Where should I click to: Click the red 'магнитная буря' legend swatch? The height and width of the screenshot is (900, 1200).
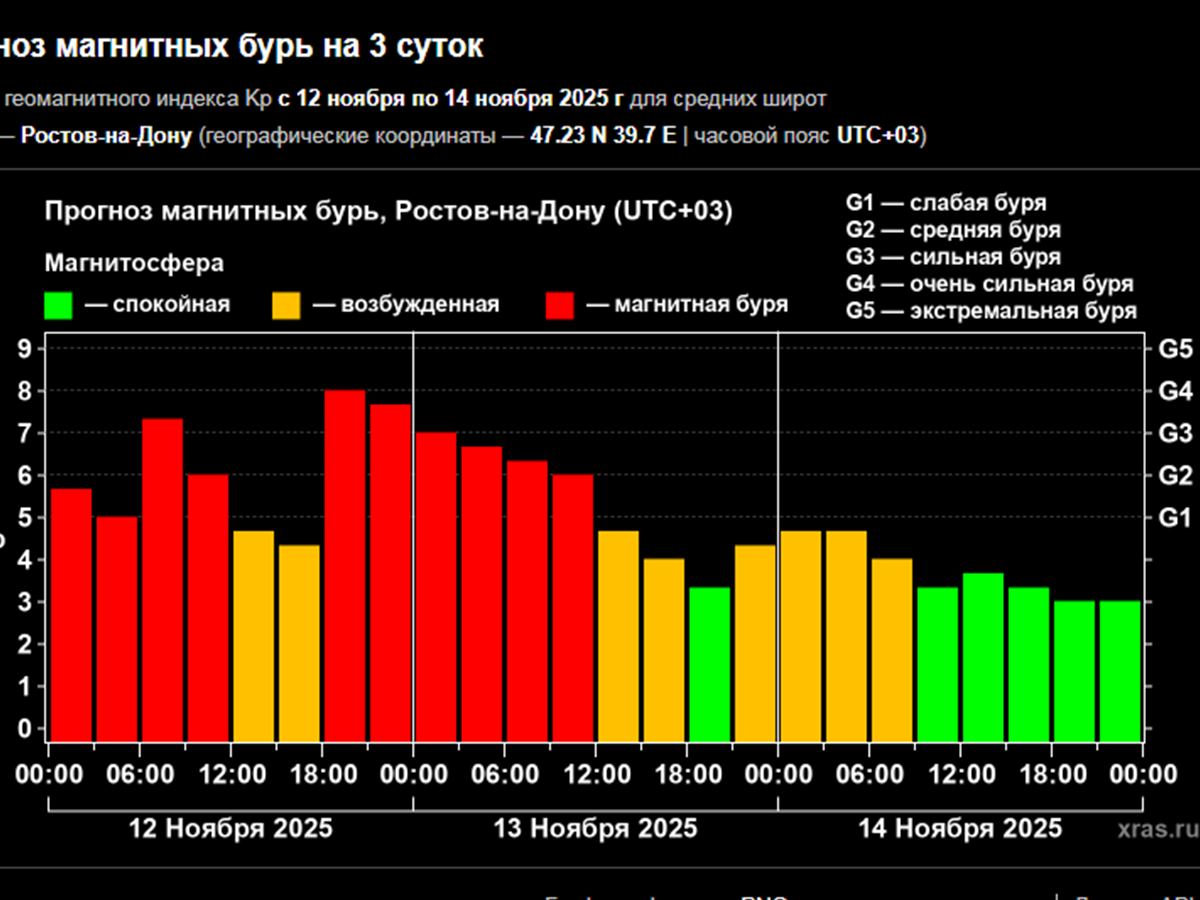pyautogui.click(x=560, y=305)
